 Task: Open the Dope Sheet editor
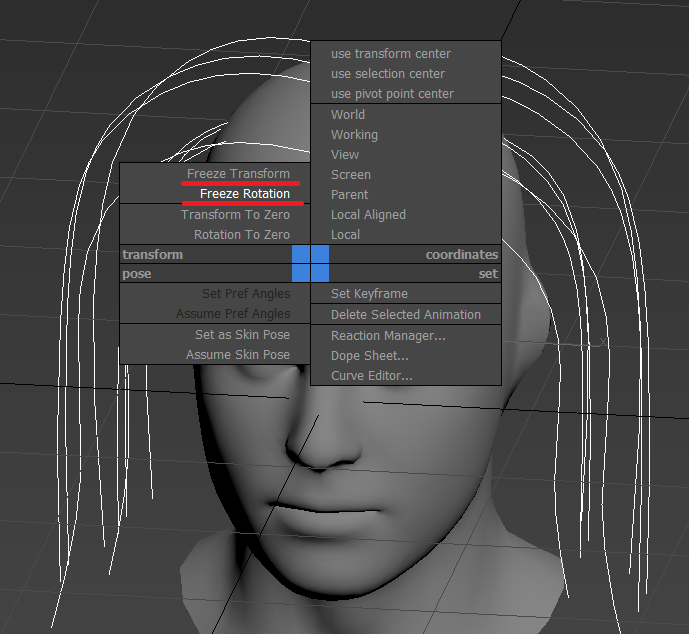369,356
